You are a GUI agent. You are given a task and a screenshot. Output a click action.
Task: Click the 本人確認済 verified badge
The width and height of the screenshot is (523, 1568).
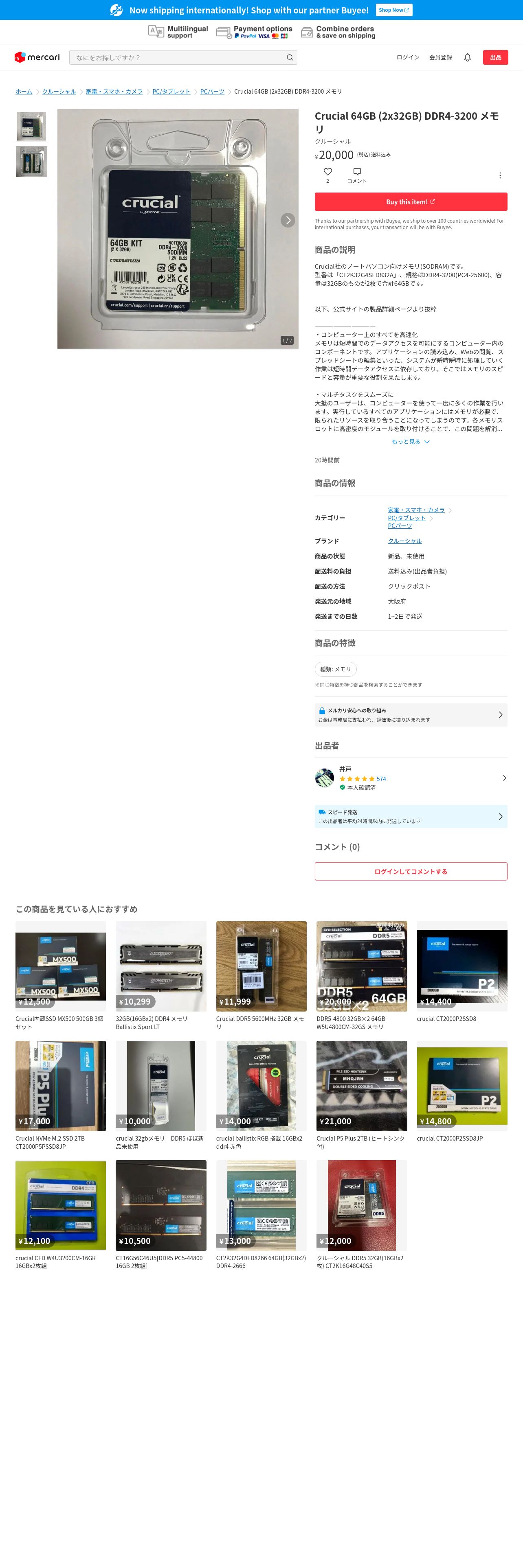pos(357,787)
